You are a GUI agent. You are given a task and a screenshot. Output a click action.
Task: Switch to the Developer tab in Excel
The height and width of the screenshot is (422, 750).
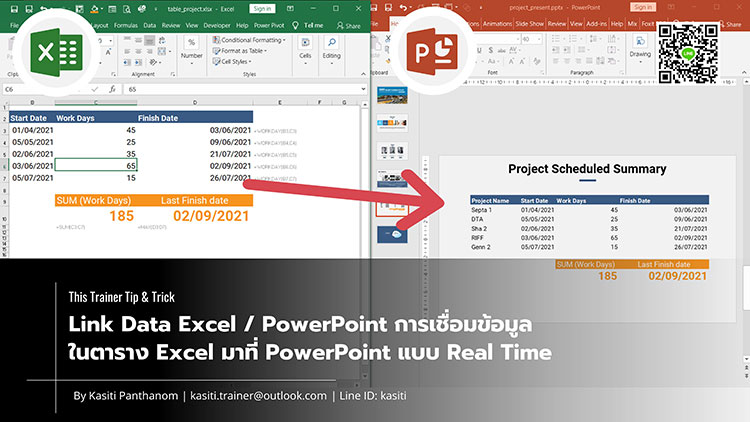[217, 25]
